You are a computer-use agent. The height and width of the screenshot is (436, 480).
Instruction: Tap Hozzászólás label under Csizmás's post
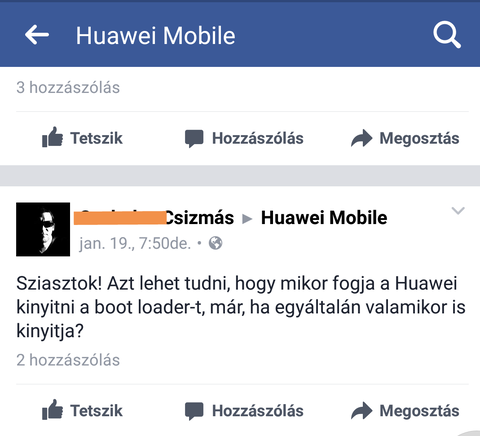point(258,411)
